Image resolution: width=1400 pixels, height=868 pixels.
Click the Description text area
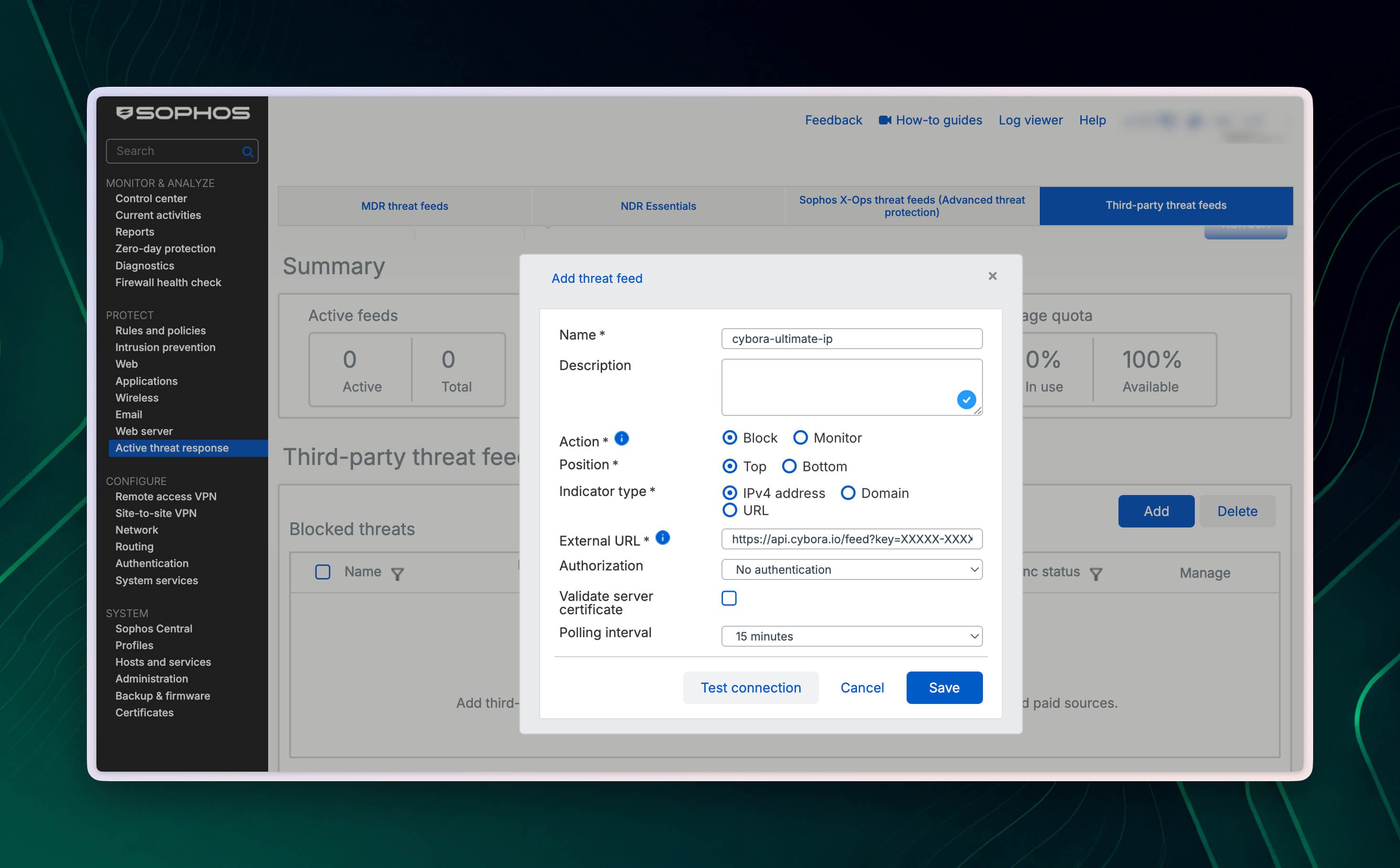pyautogui.click(x=852, y=387)
